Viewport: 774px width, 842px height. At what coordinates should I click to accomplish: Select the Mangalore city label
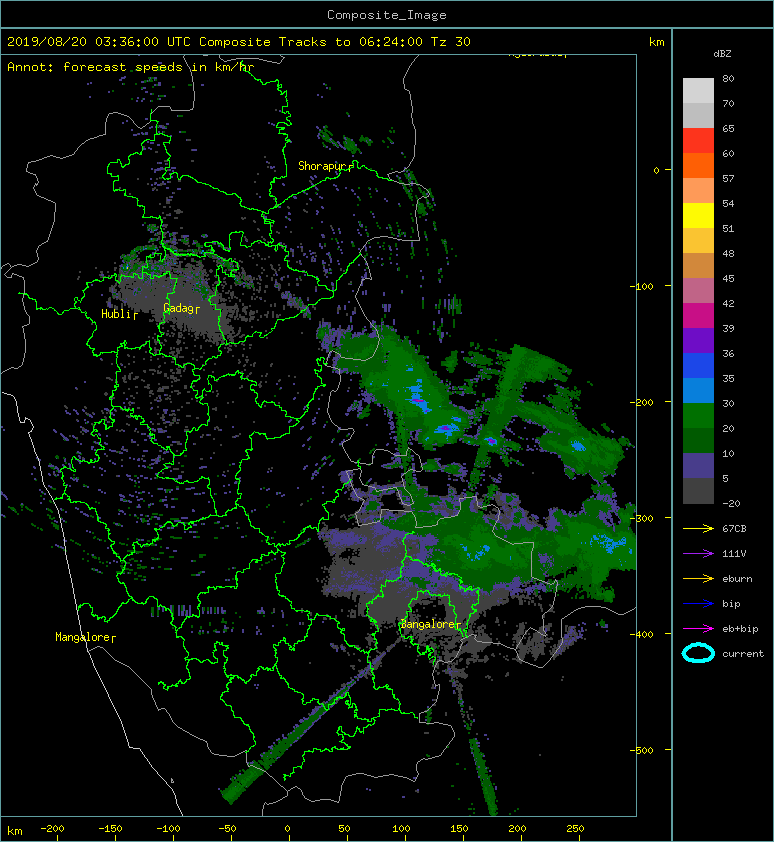83,637
